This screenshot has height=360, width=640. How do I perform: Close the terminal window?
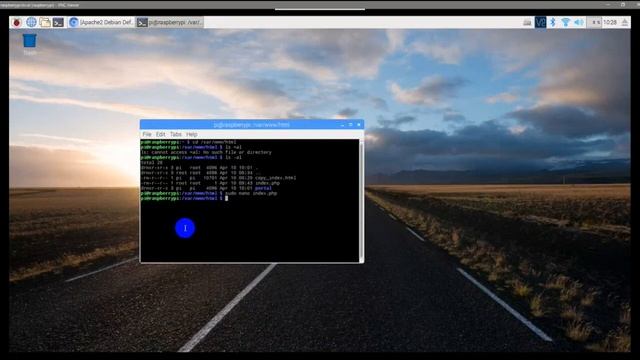click(359, 125)
